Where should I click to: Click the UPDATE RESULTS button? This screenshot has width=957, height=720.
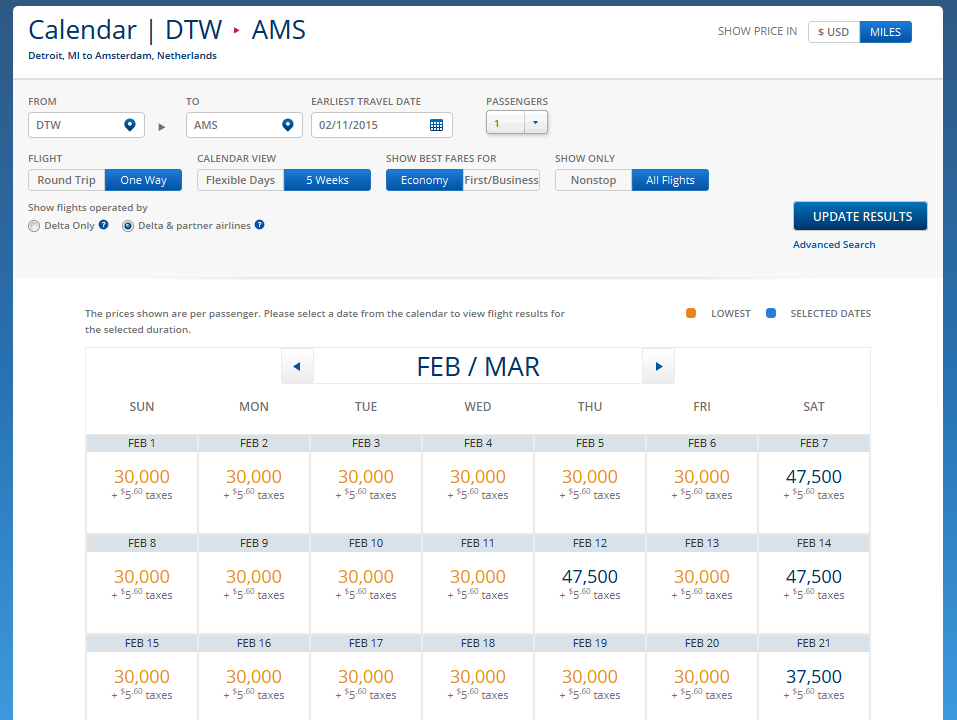(860, 216)
